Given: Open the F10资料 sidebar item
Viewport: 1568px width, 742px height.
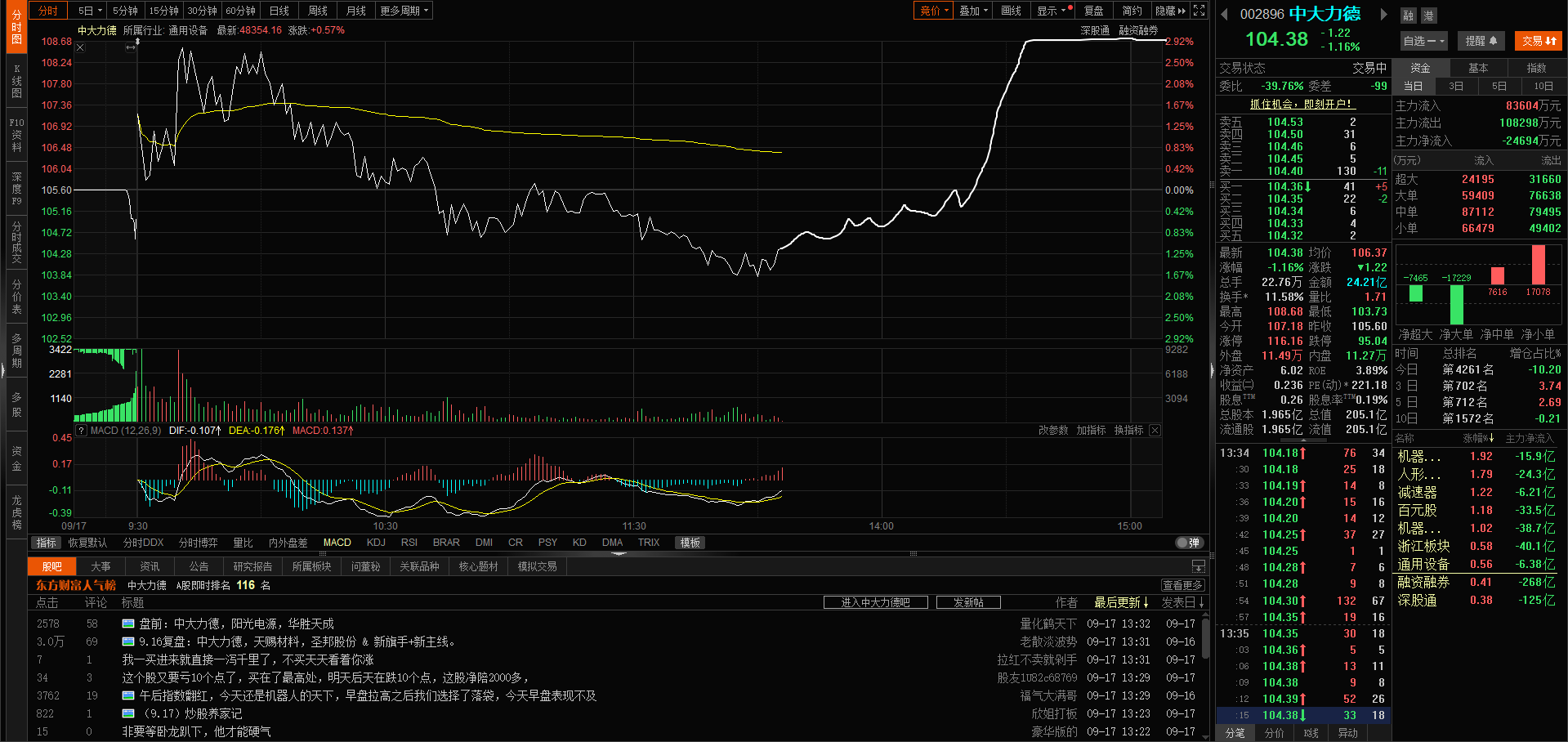Looking at the screenshot, I should coord(16,135).
